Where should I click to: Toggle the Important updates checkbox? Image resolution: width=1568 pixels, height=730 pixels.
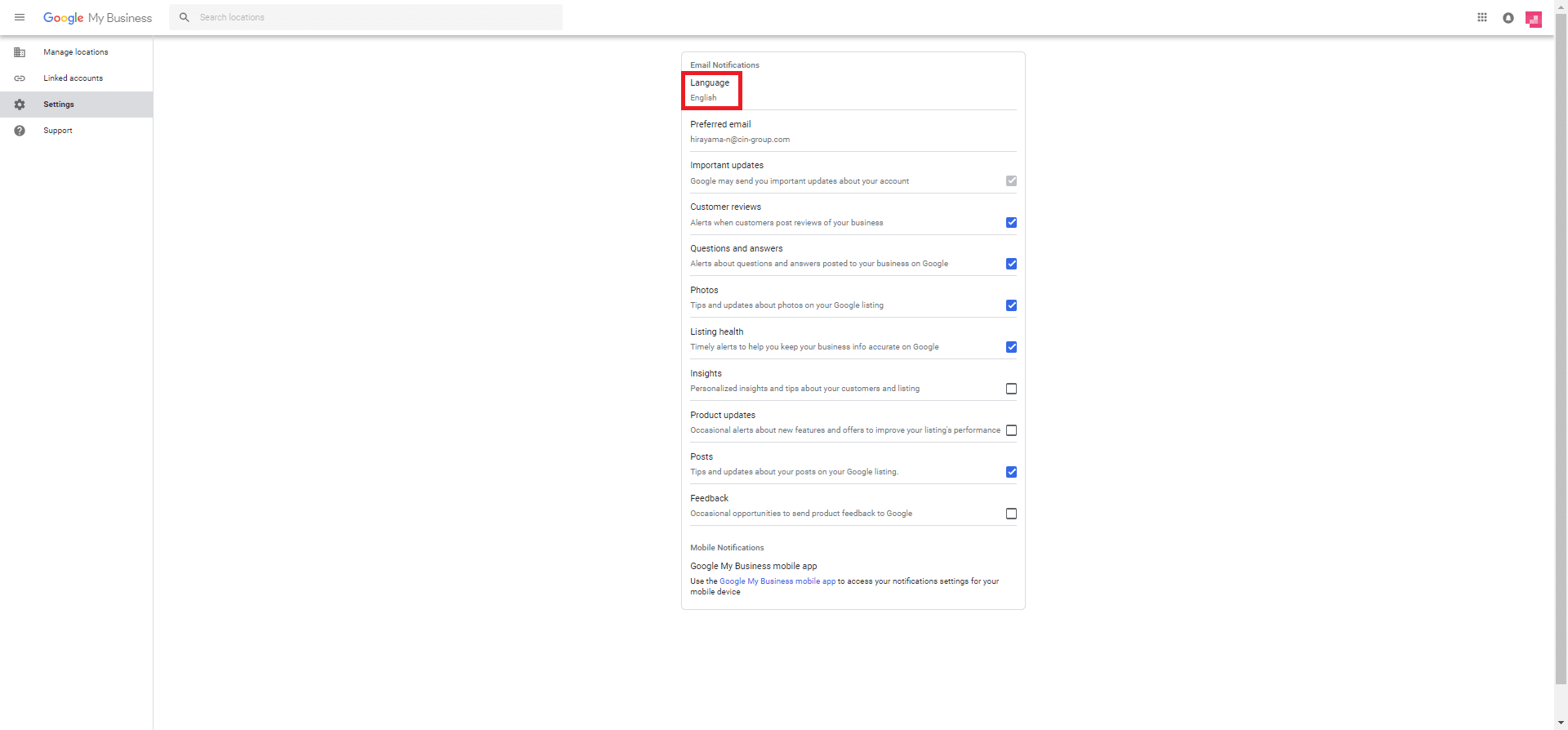(x=1011, y=181)
